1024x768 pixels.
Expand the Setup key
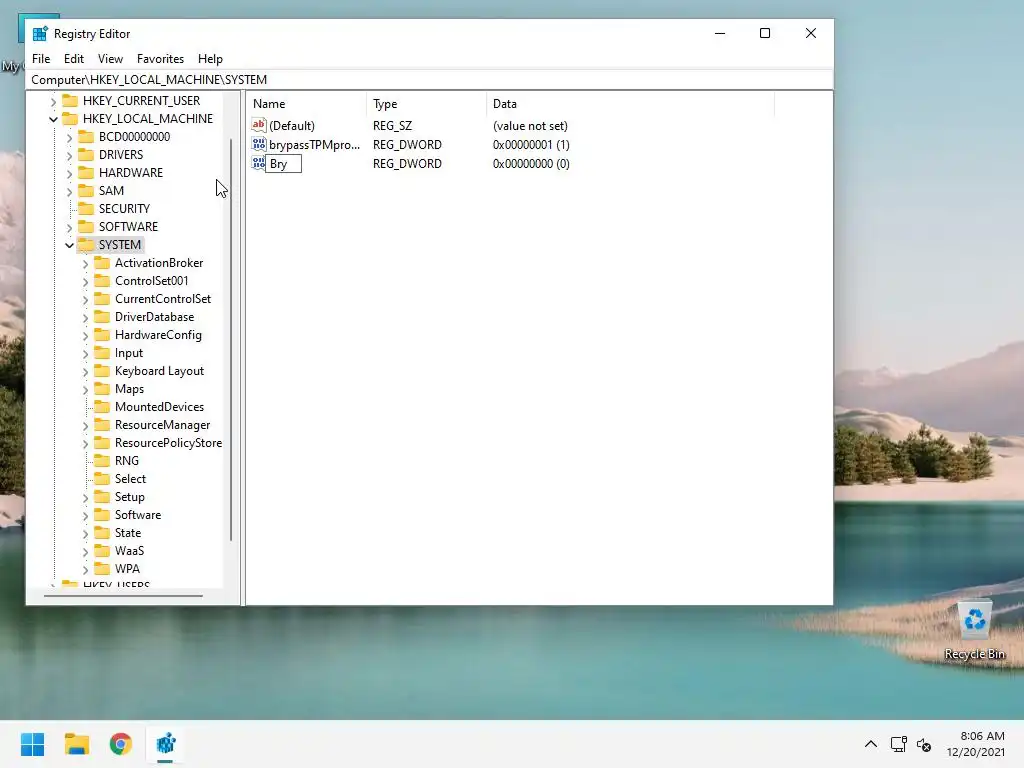[x=86, y=497]
